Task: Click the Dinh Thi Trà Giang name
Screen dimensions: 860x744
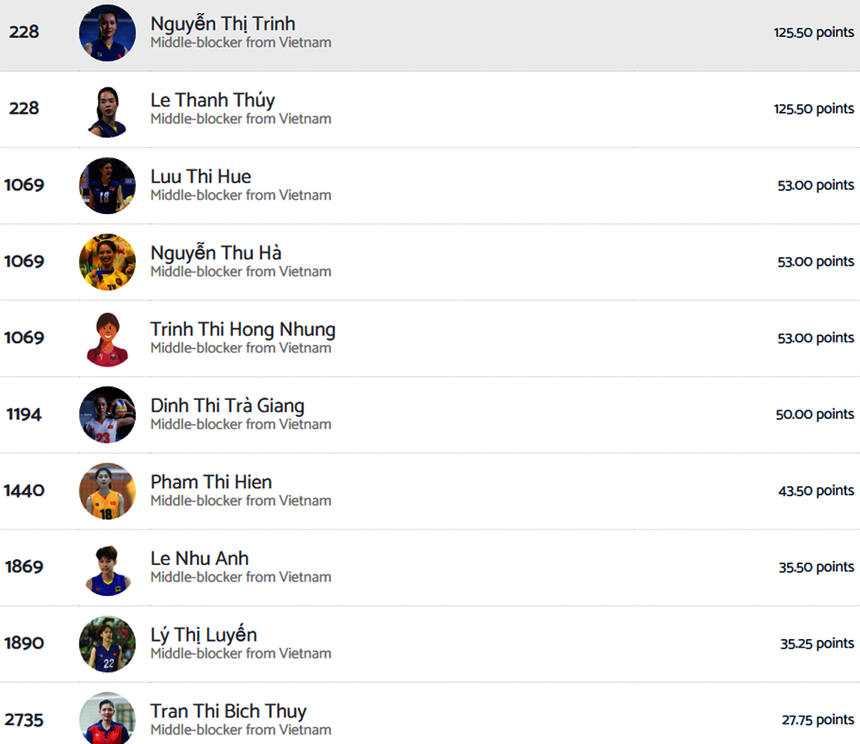Action: pyautogui.click(x=227, y=406)
